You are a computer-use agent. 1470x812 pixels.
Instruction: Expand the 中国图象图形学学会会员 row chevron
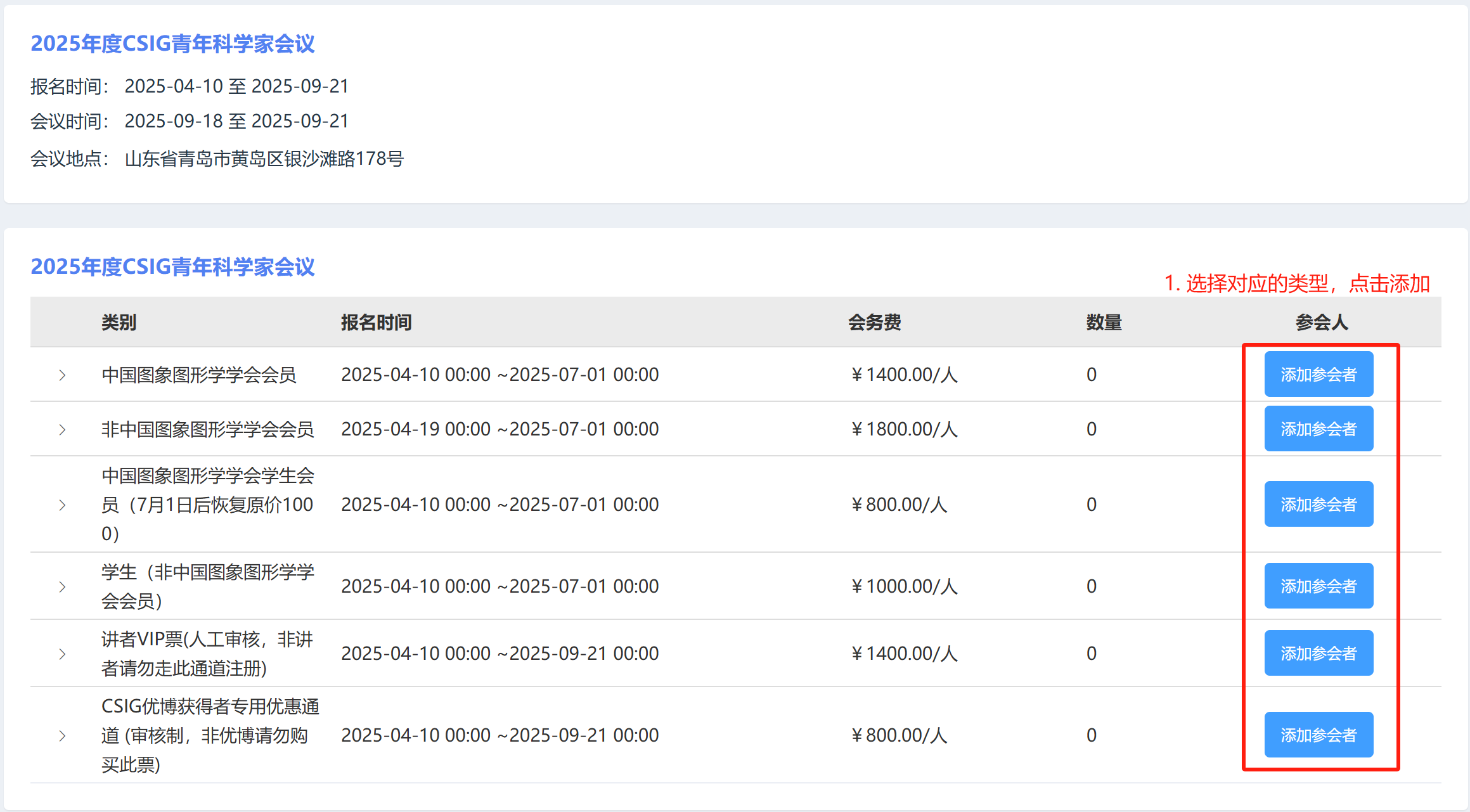click(x=62, y=375)
